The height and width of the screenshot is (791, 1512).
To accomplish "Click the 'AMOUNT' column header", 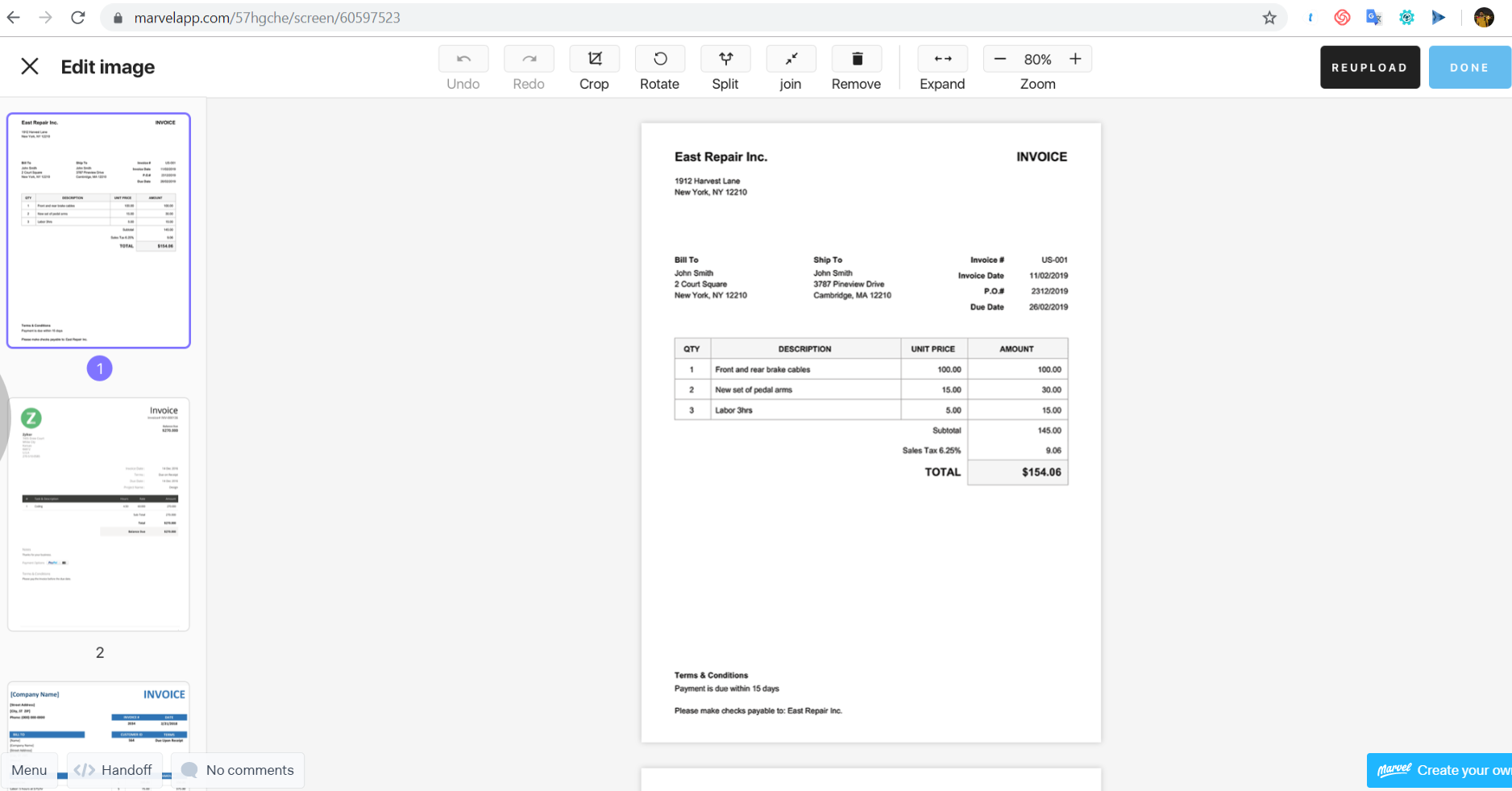I will pos(1016,349).
